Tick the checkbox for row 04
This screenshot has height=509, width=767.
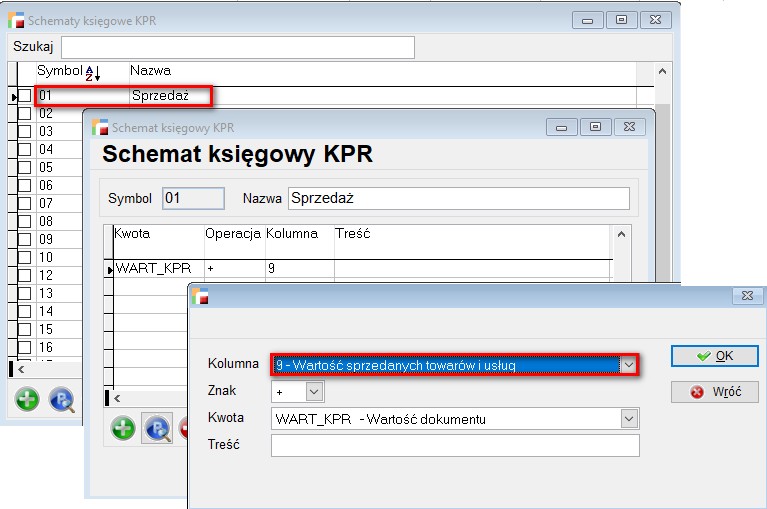25,150
